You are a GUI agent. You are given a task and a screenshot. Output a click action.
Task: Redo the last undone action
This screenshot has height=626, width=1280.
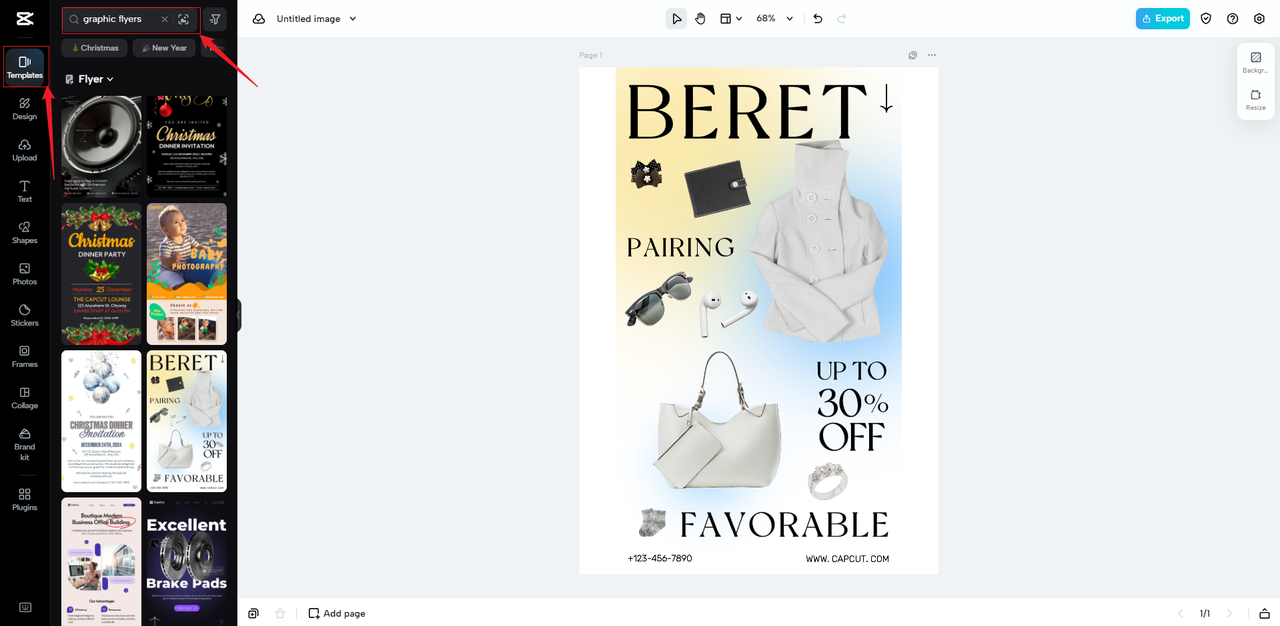tap(842, 19)
